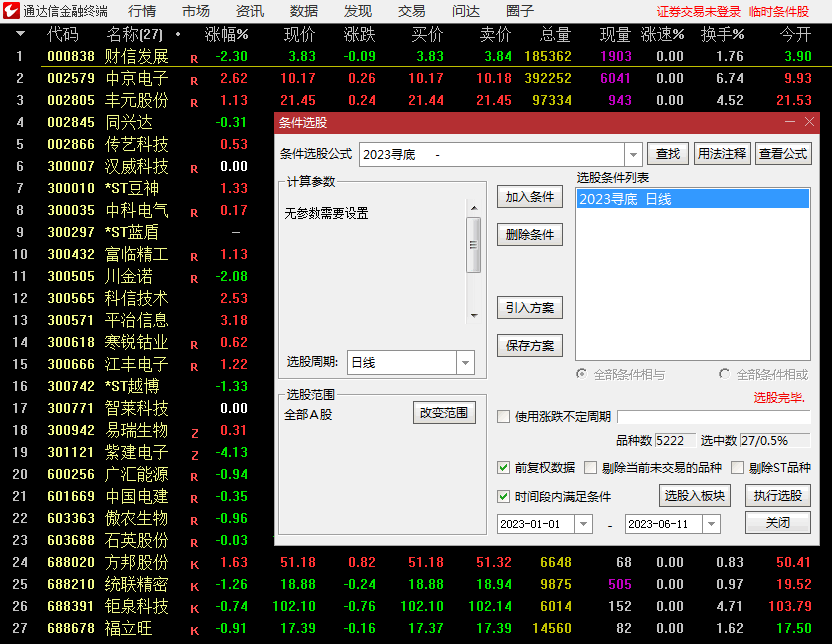
Task: Click 证券交易未登录 login link
Action: [698, 12]
